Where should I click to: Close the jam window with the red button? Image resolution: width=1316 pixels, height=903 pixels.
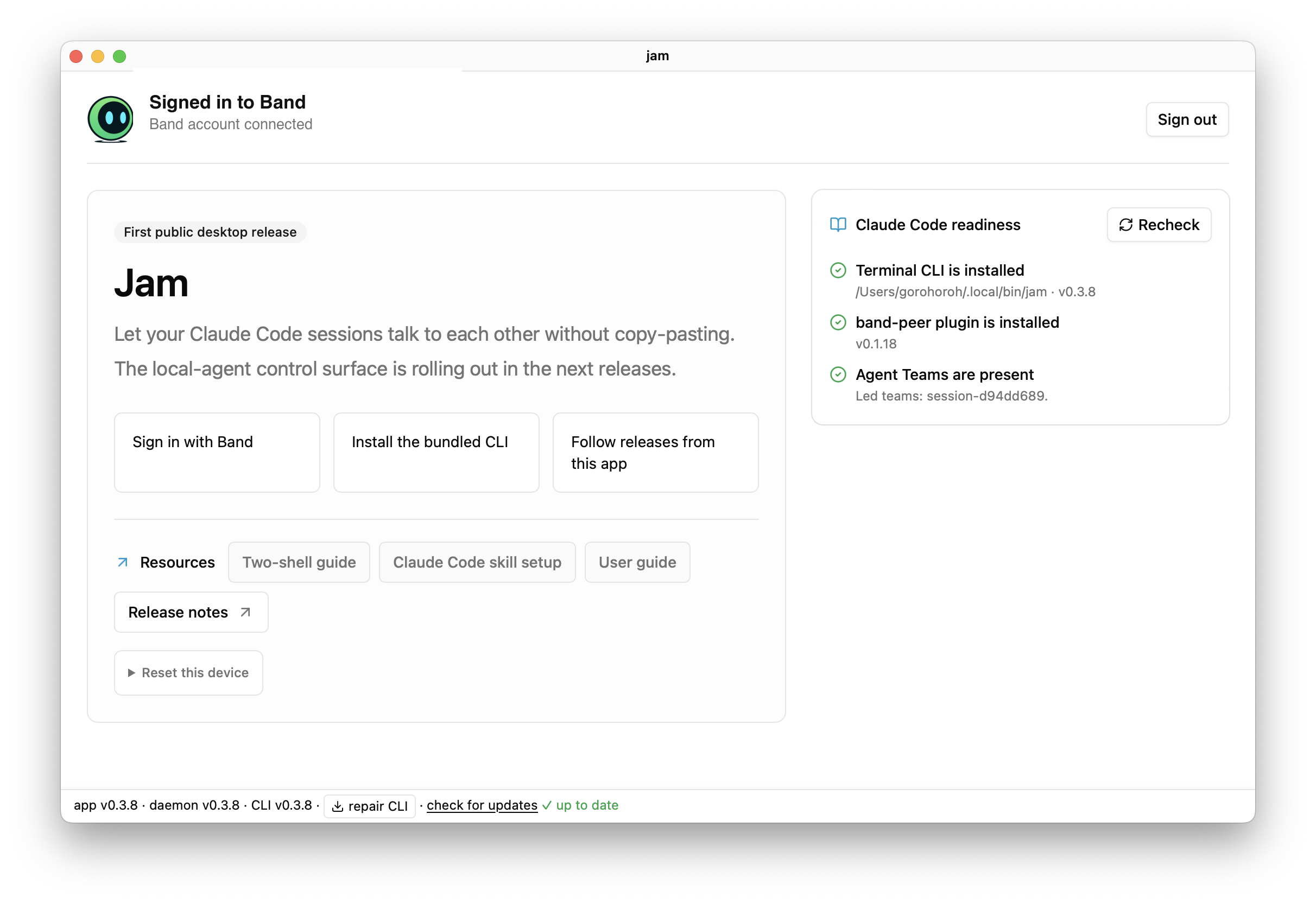(76, 56)
